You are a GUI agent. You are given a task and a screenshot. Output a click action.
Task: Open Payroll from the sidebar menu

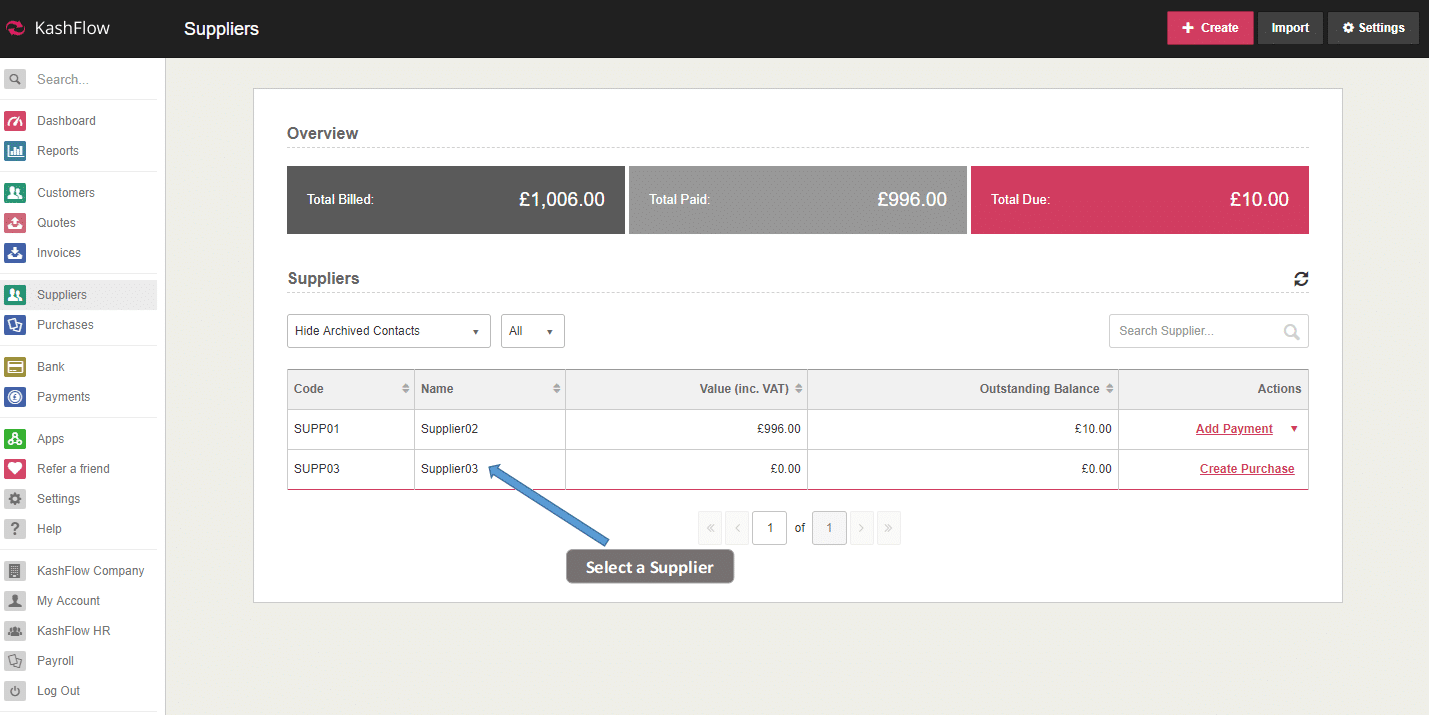(55, 661)
